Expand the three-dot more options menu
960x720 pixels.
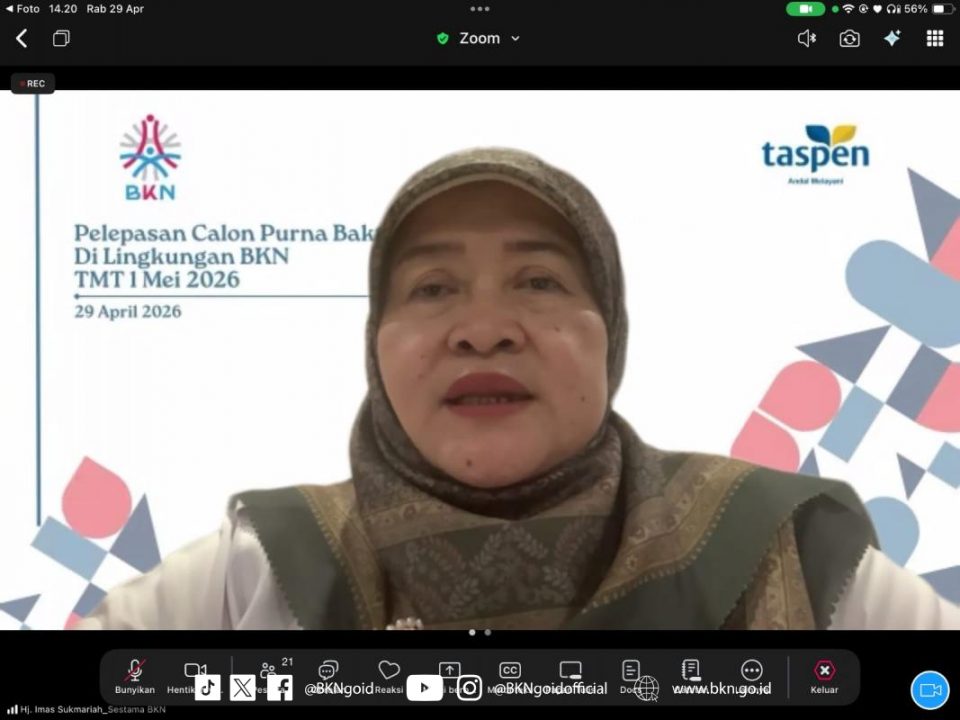coord(752,671)
